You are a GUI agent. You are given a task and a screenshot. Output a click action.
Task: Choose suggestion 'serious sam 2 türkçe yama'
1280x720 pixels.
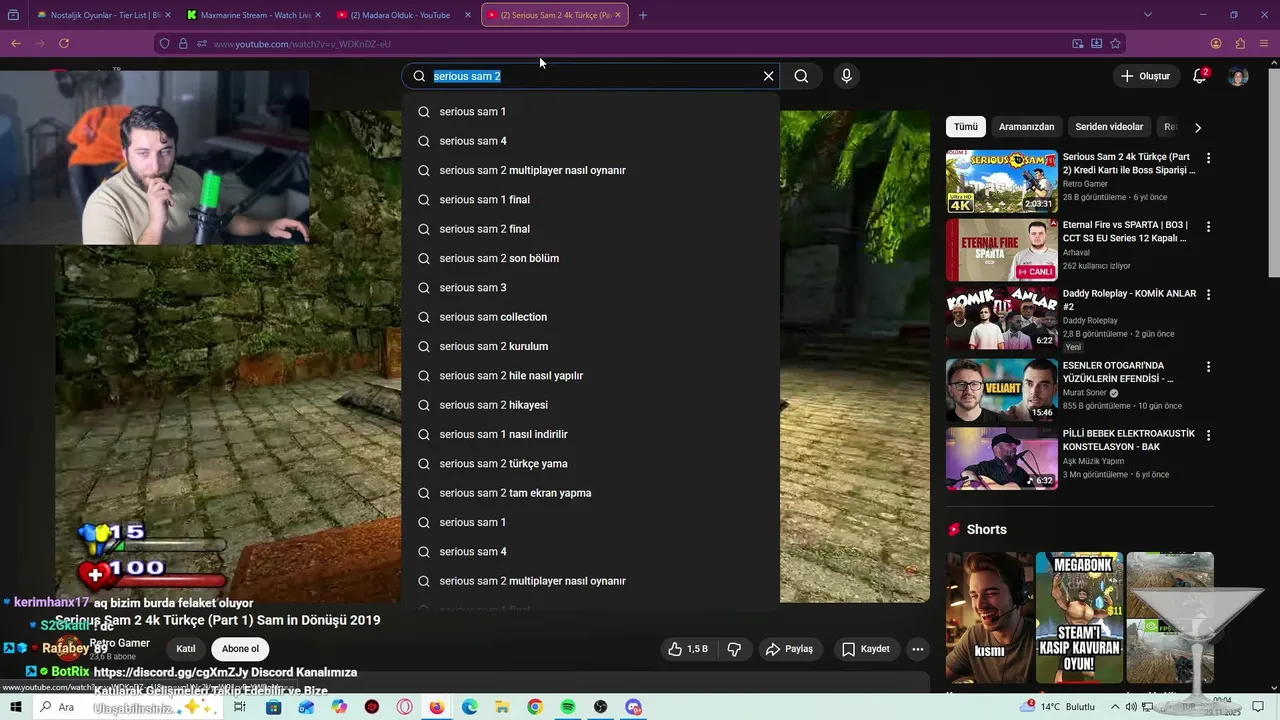(x=590, y=464)
